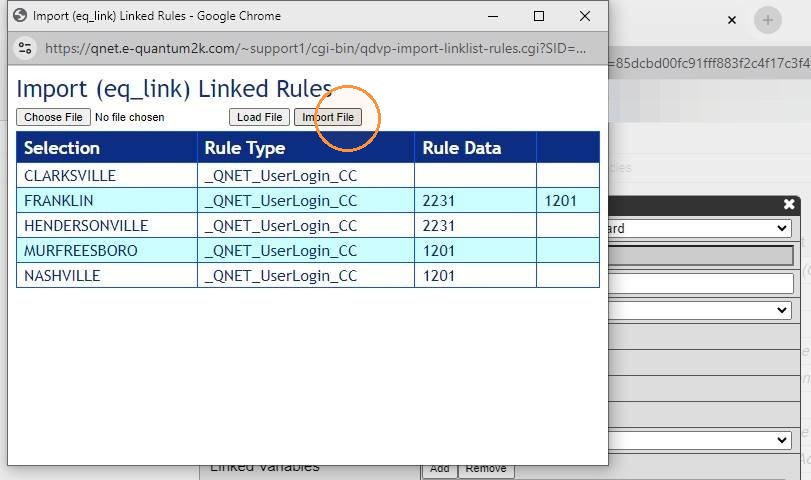
Task: Select the NASHVILLE cell
Action: [107, 275]
